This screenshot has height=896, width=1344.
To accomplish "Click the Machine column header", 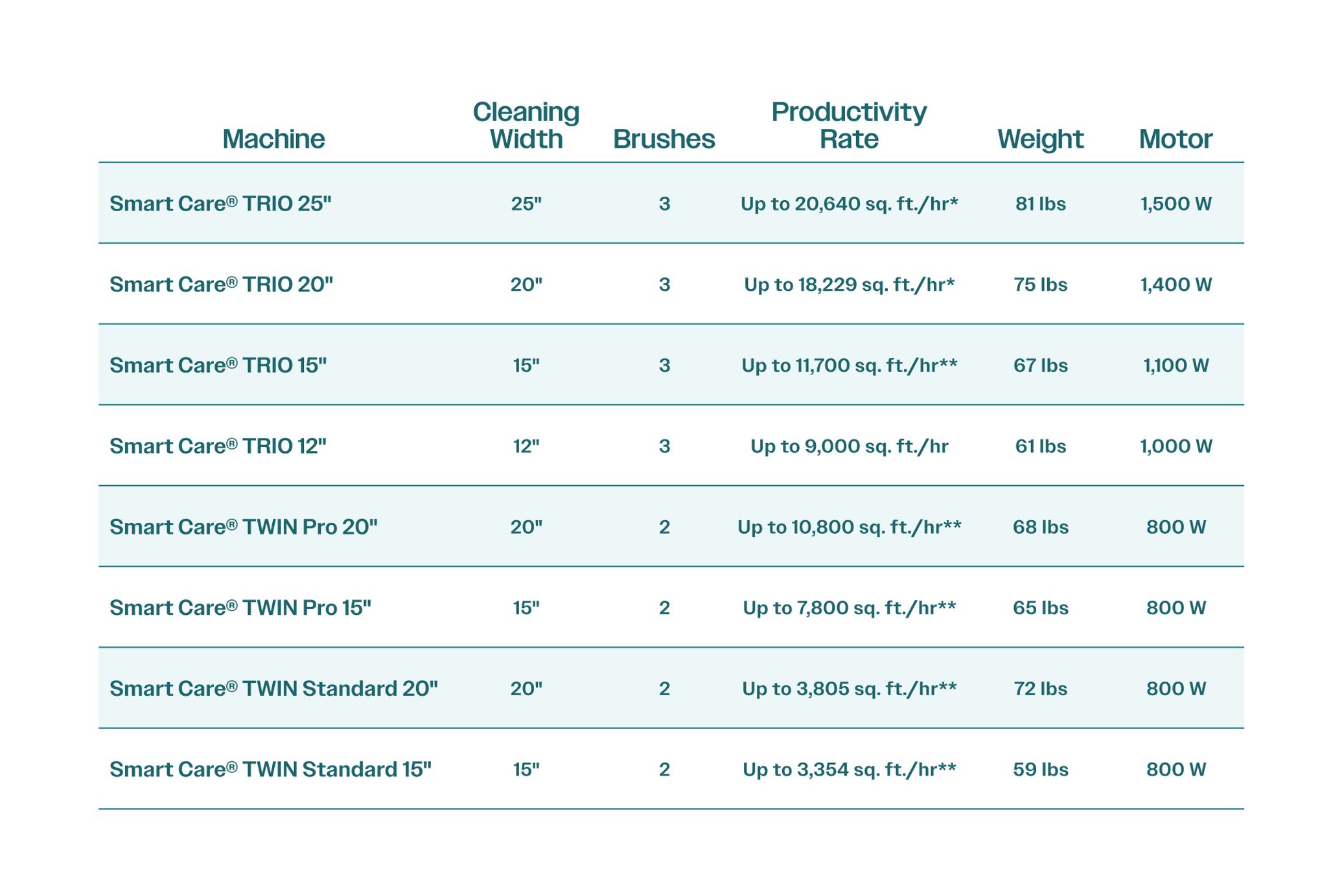I will pyautogui.click(x=273, y=139).
